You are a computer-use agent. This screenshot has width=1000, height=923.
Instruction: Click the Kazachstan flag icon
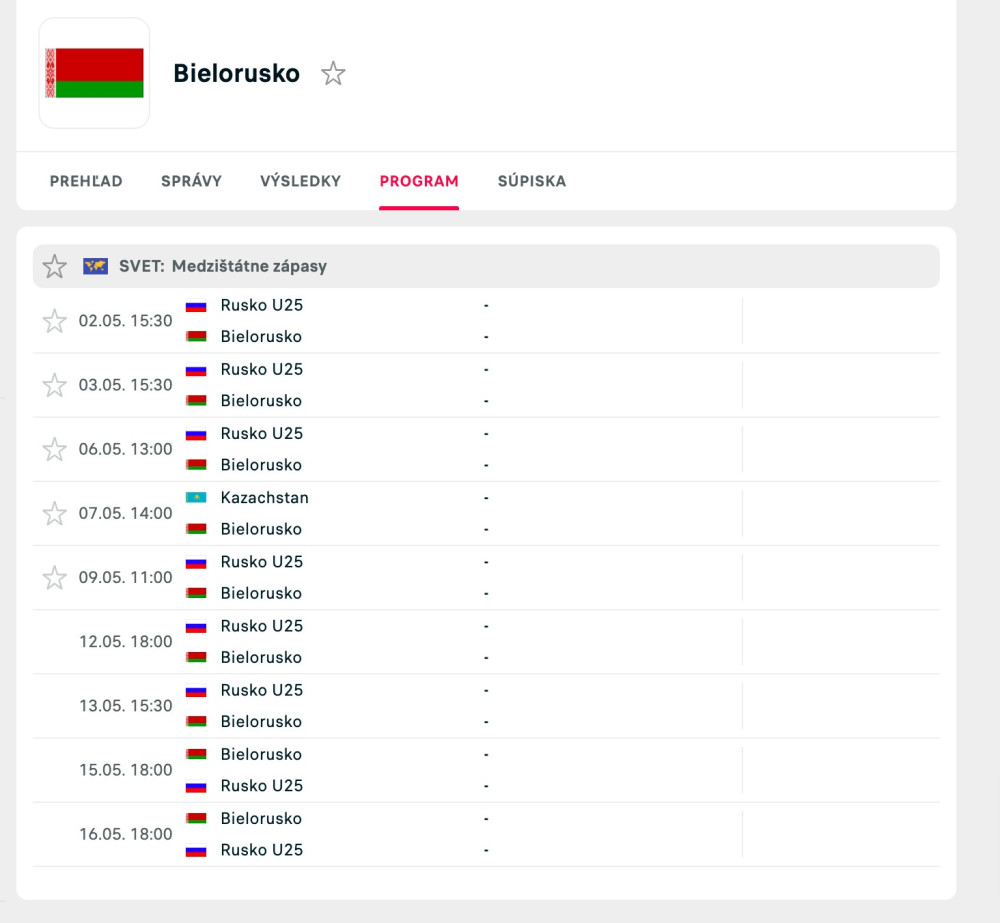(x=196, y=498)
